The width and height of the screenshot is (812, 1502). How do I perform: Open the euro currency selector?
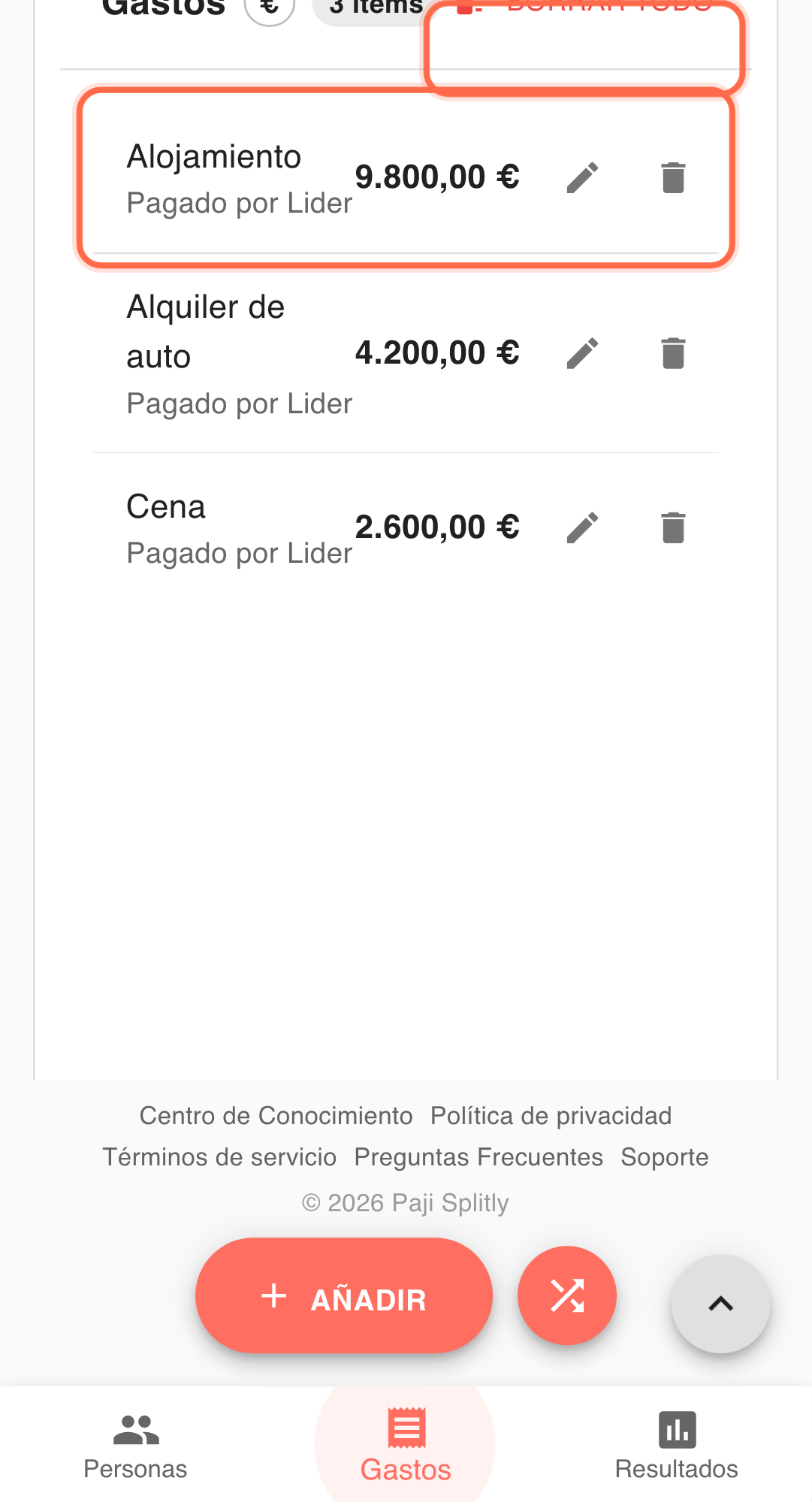(269, 8)
